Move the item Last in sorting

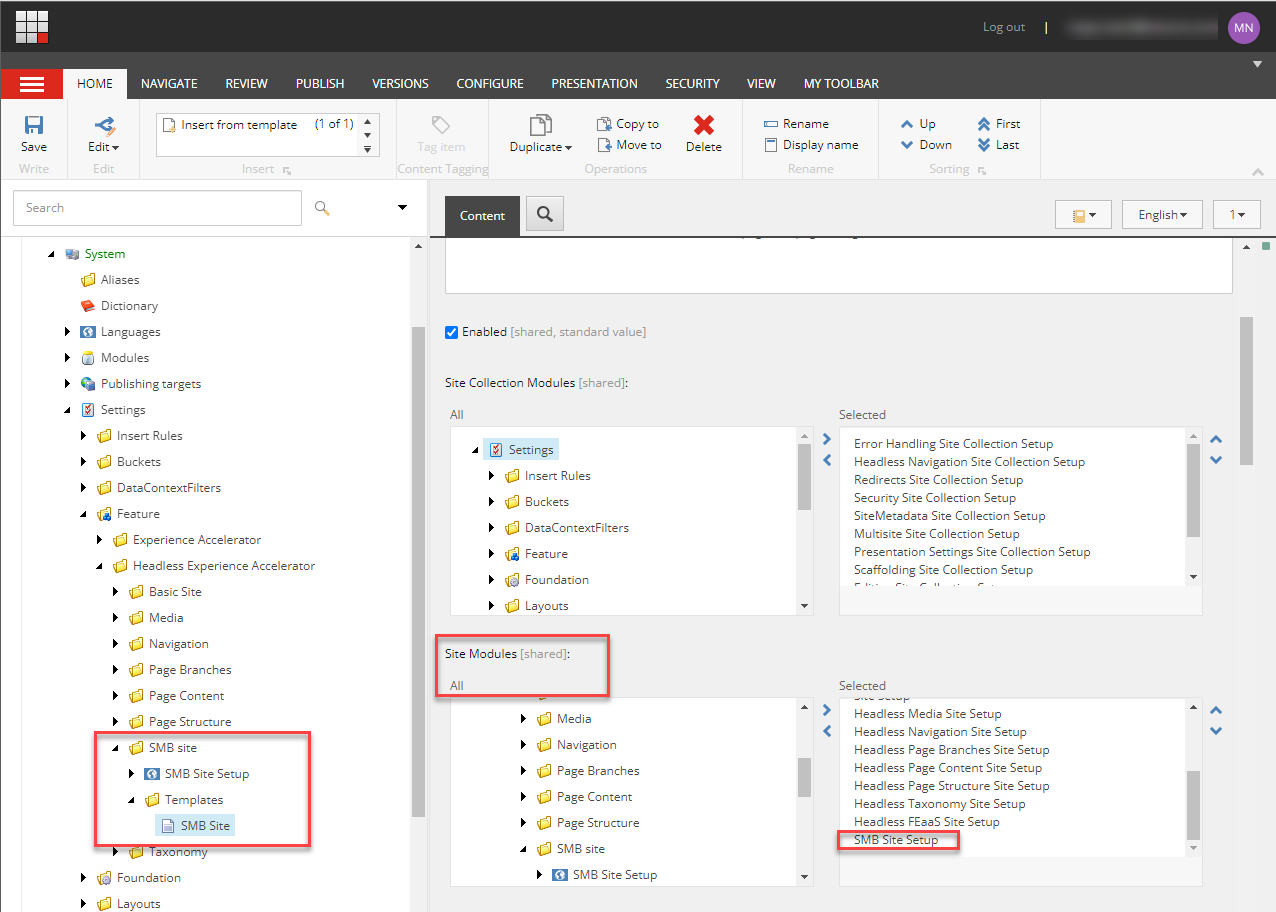pos(998,145)
